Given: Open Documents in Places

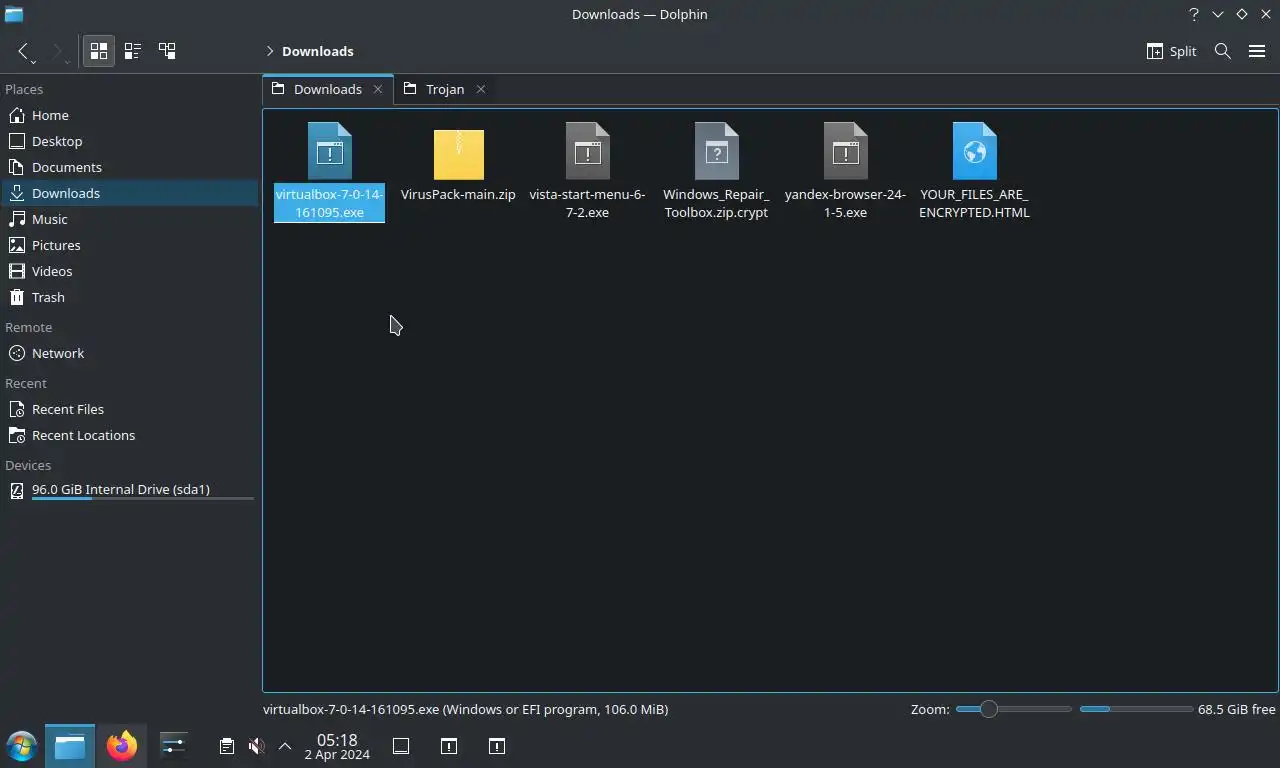Looking at the screenshot, I should click(130, 167).
